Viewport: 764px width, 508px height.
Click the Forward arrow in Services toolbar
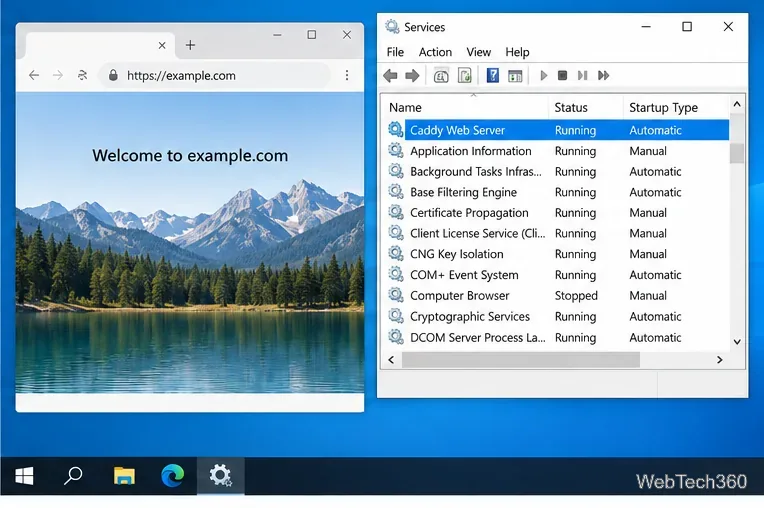(x=412, y=75)
